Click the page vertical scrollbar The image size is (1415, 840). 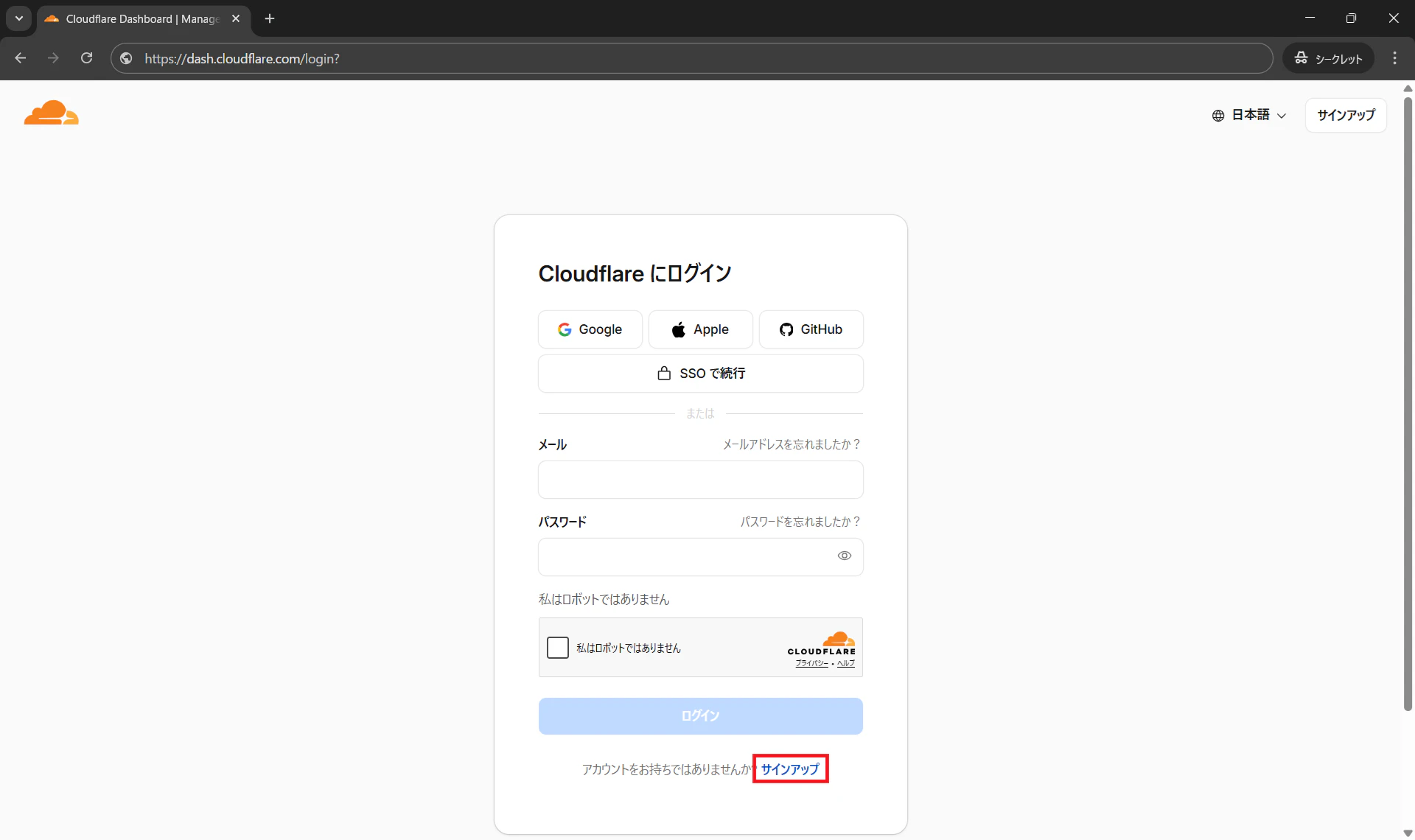[1408, 404]
